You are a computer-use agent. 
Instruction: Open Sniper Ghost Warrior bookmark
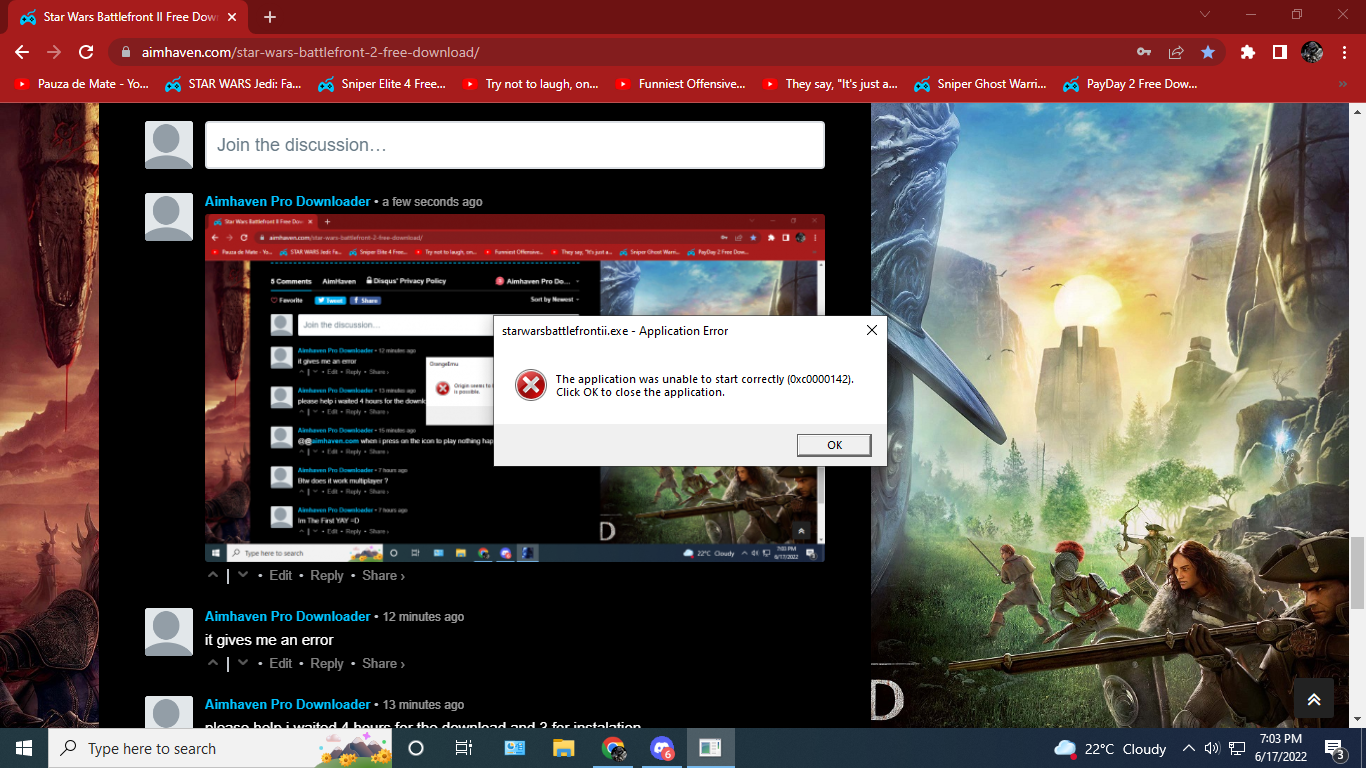click(980, 84)
